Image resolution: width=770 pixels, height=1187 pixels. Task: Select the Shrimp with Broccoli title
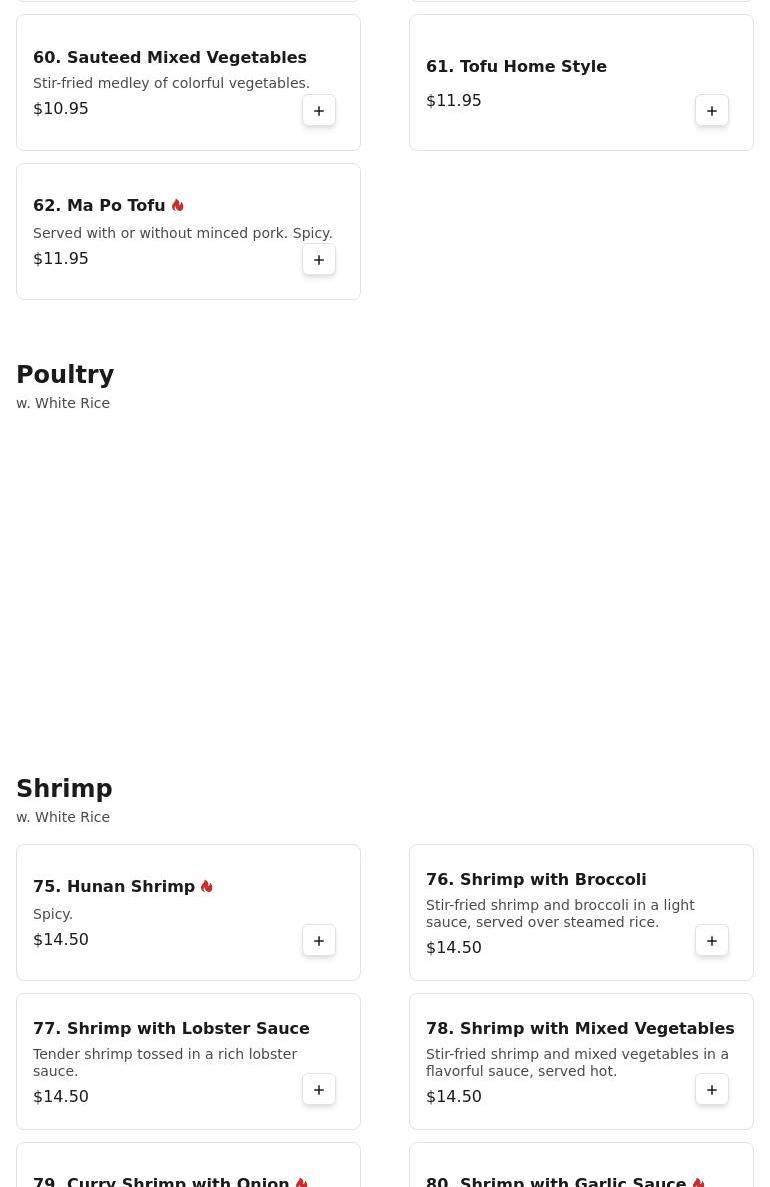536,880
